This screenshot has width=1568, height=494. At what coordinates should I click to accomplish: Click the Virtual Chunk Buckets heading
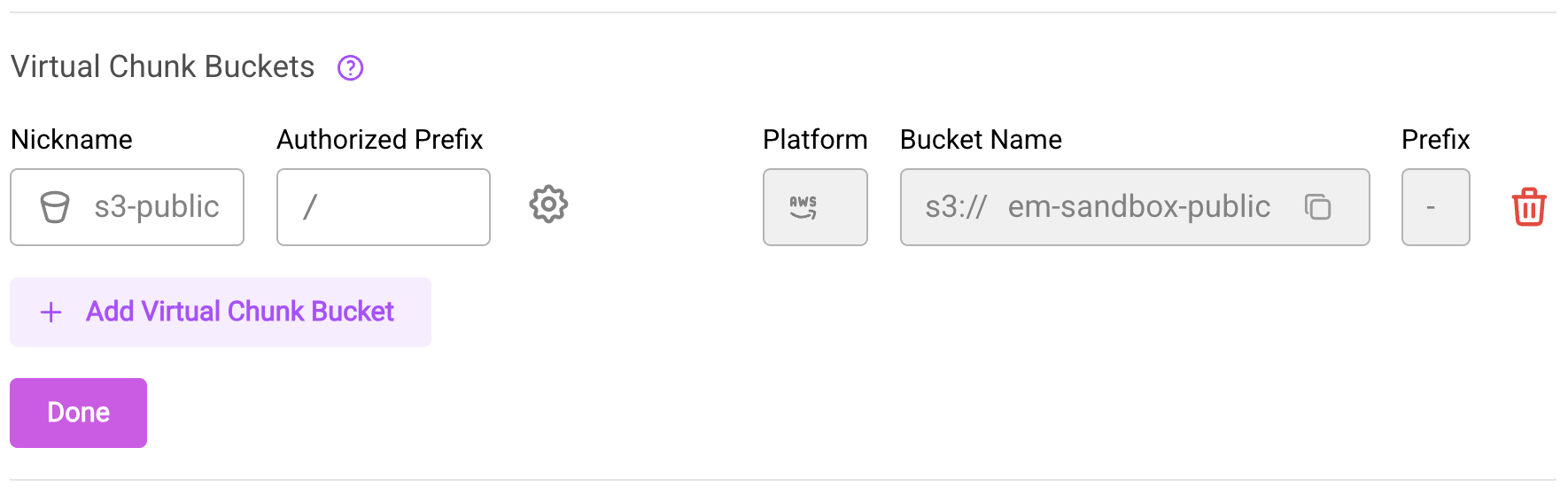coord(163,67)
